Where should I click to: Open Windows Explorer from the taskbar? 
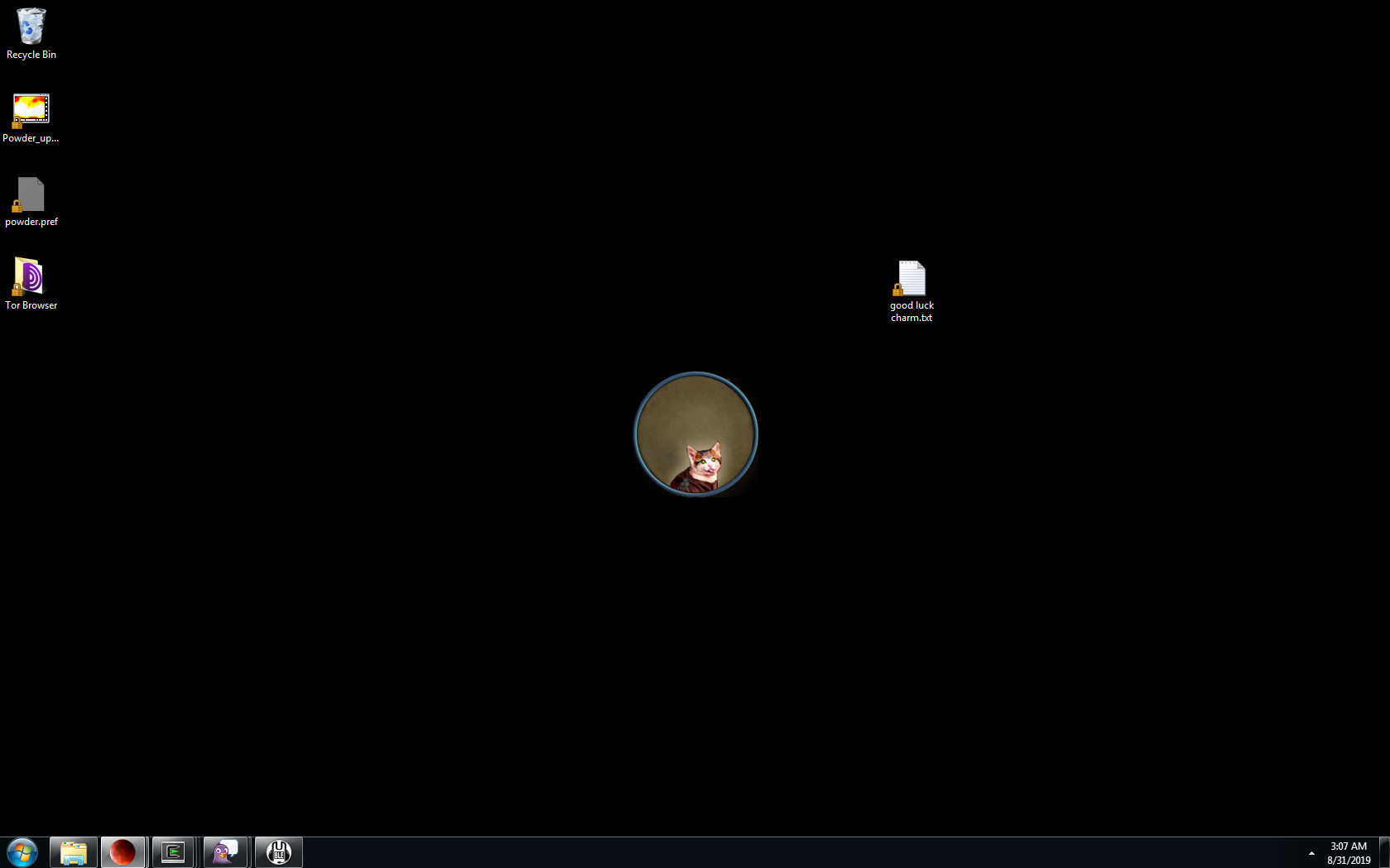pyautogui.click(x=74, y=852)
